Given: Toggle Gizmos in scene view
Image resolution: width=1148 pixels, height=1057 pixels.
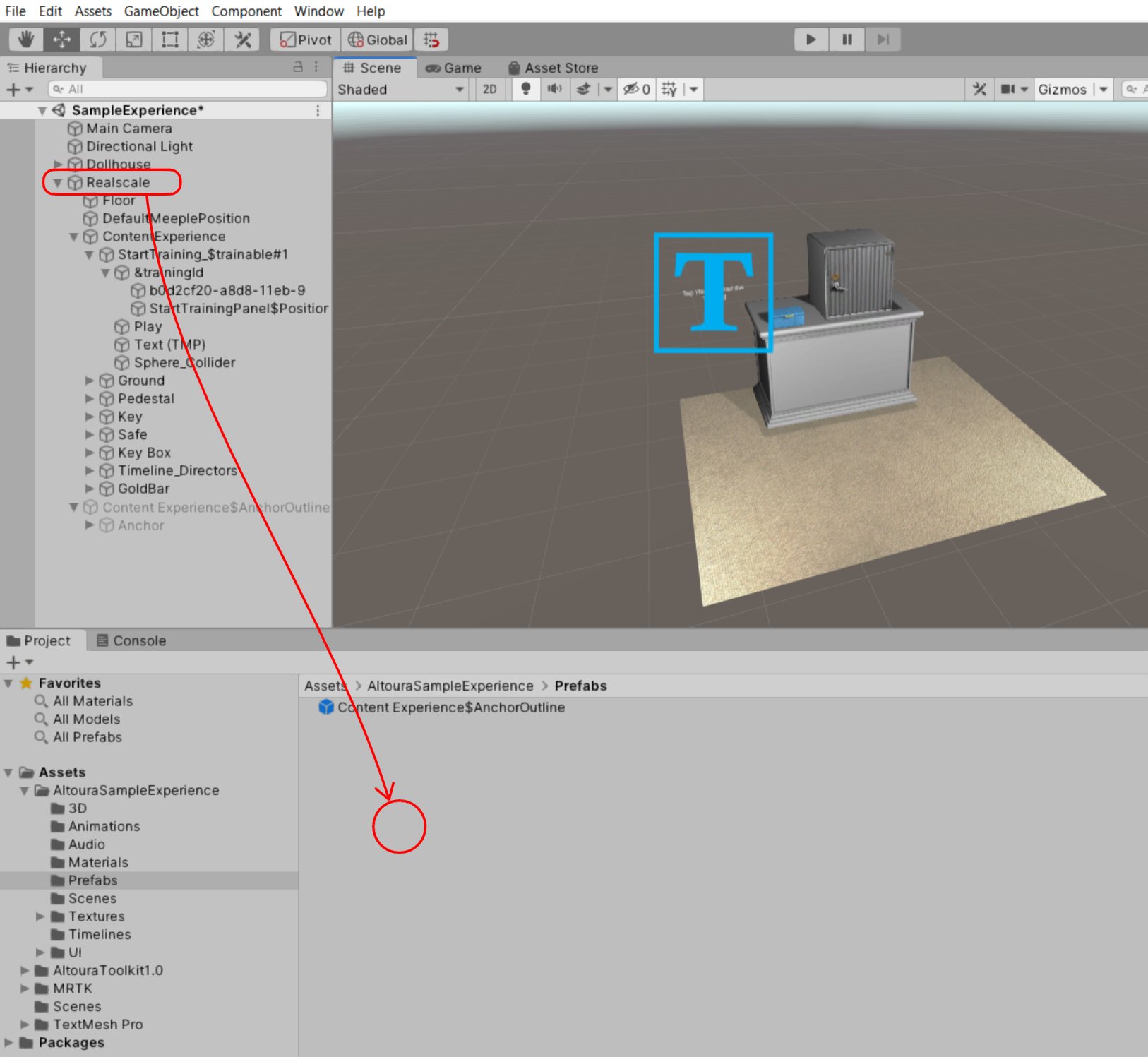Looking at the screenshot, I should click(1063, 90).
